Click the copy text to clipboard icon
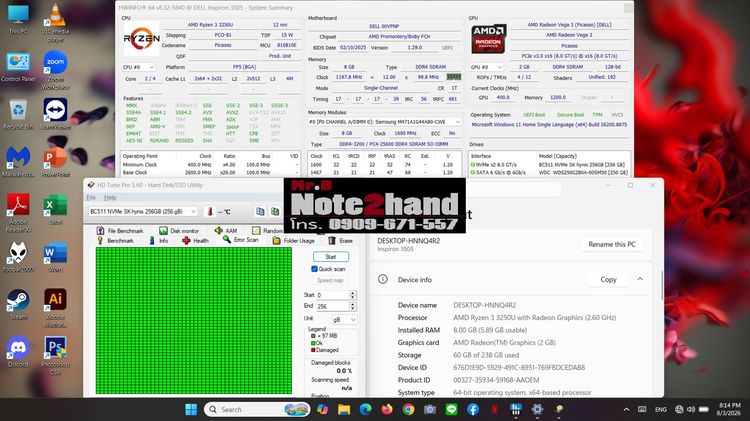The width and height of the screenshot is (750, 421). [260, 211]
